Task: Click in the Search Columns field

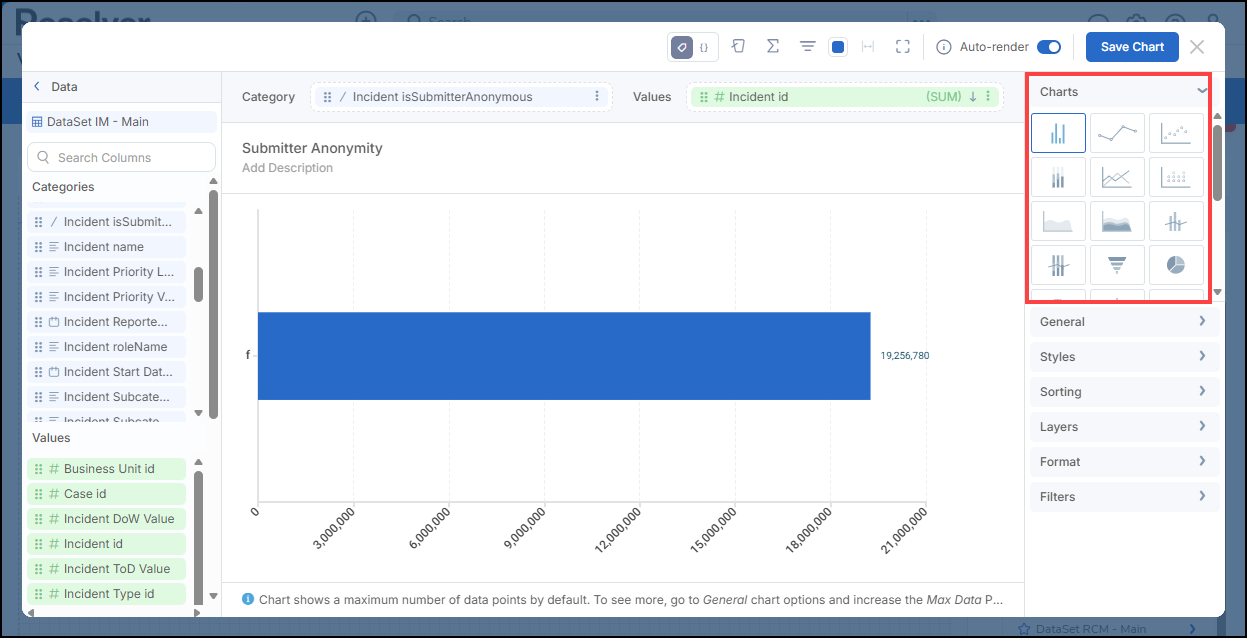Action: click(121, 157)
